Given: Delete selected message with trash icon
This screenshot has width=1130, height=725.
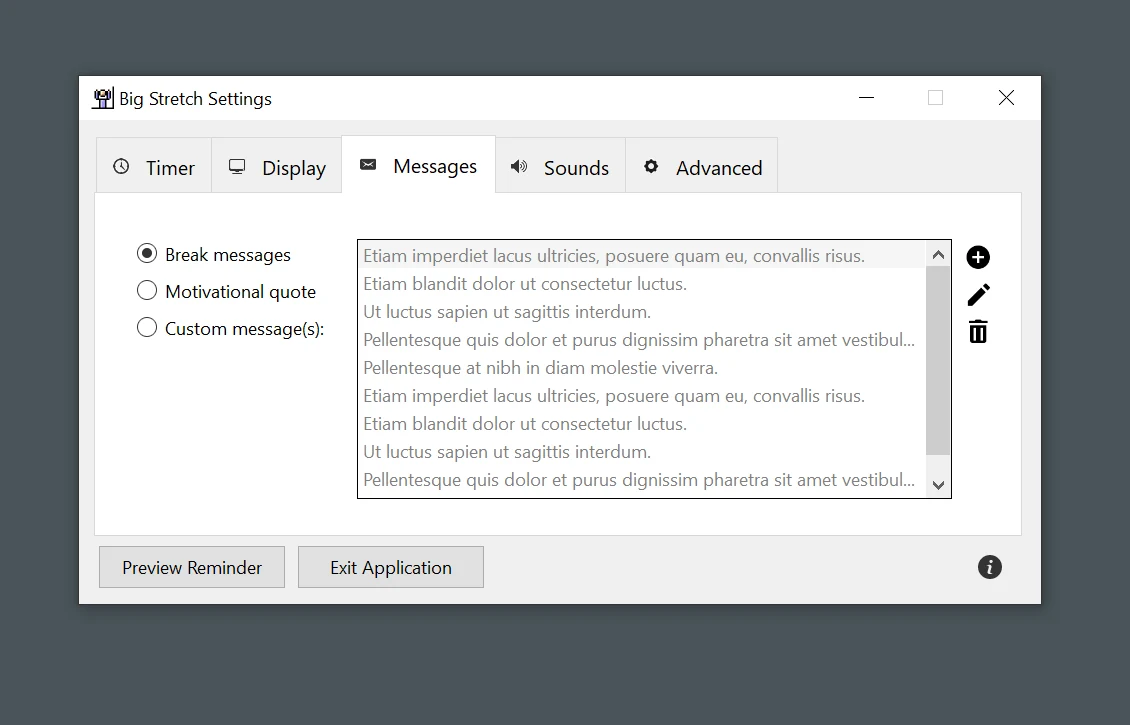Looking at the screenshot, I should tap(978, 332).
